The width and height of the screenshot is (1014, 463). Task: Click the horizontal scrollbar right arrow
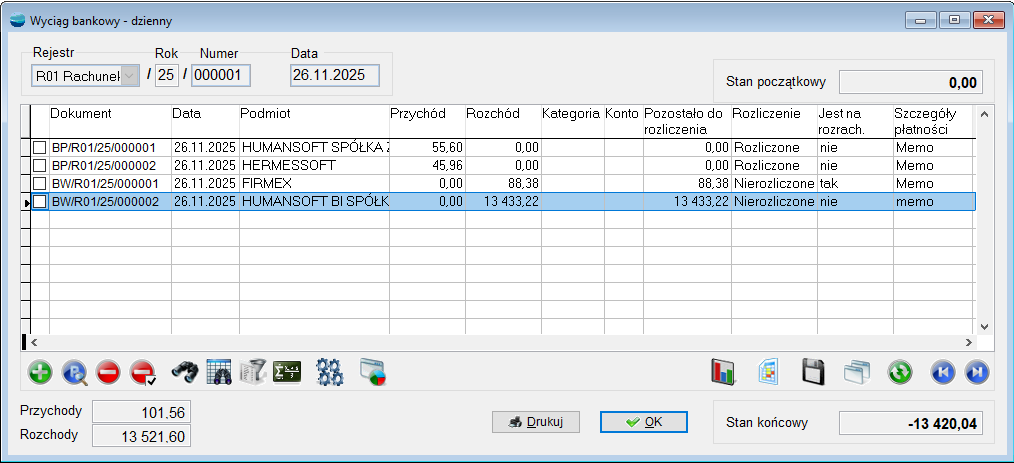click(968, 342)
